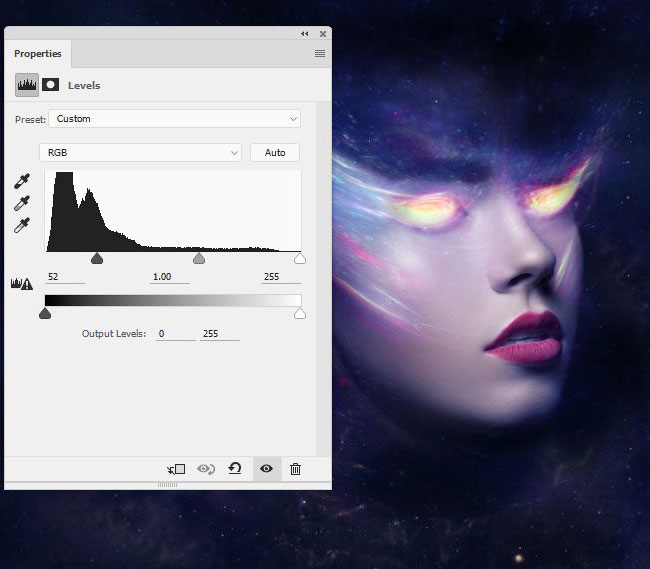The image size is (650, 569).
Task: Toggle the adjustment layer visibility eye
Action: (267, 469)
